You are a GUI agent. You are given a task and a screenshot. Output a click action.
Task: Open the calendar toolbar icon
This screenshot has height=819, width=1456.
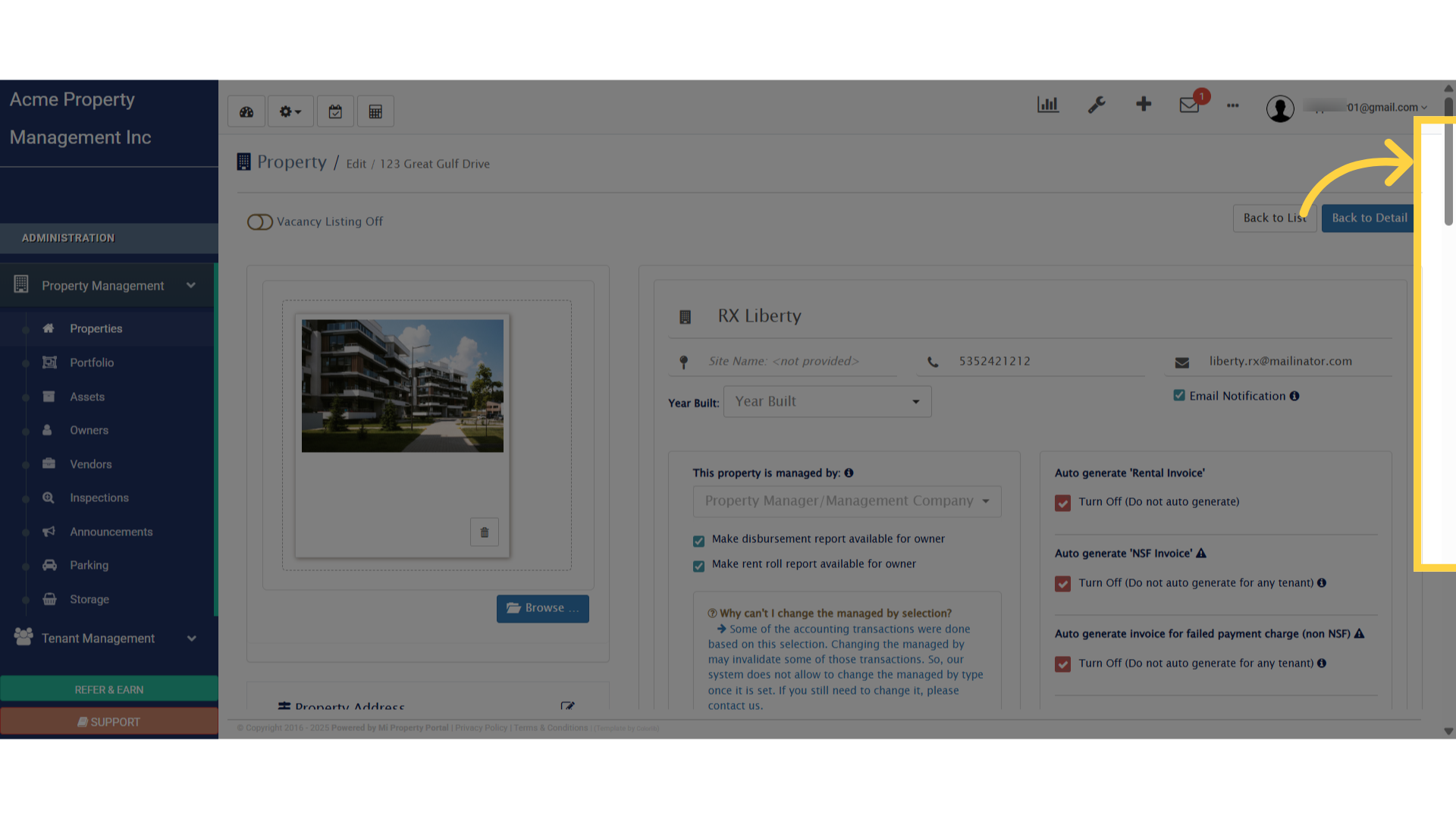pyautogui.click(x=335, y=111)
